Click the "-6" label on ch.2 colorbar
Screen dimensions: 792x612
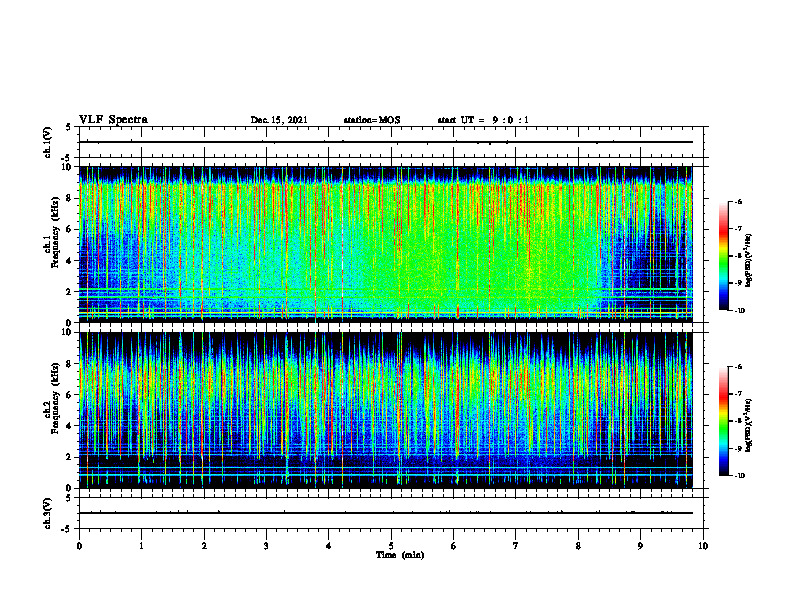point(738,367)
